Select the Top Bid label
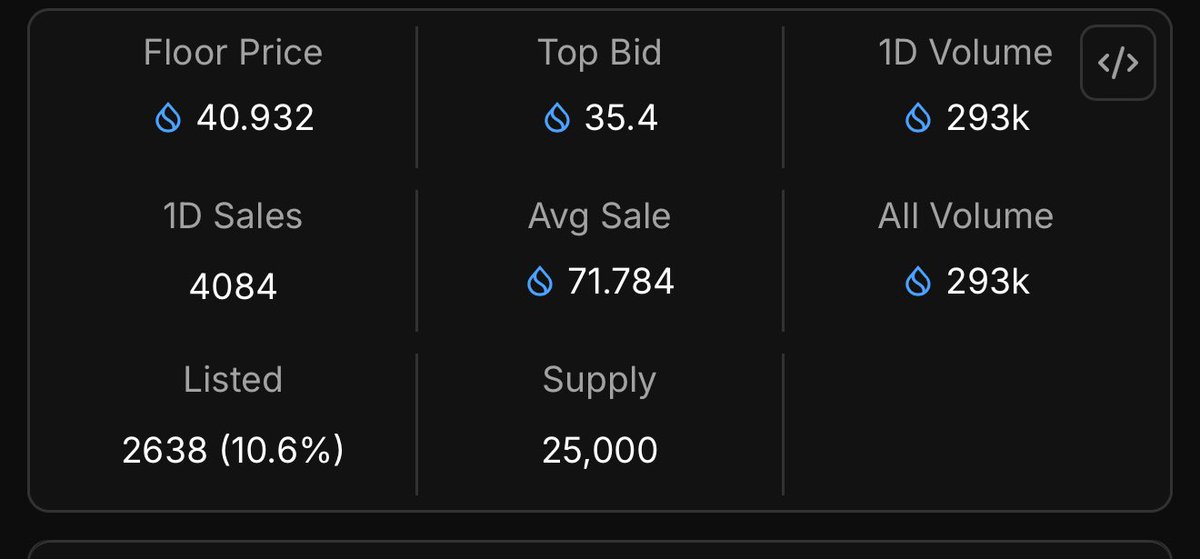 click(x=600, y=53)
